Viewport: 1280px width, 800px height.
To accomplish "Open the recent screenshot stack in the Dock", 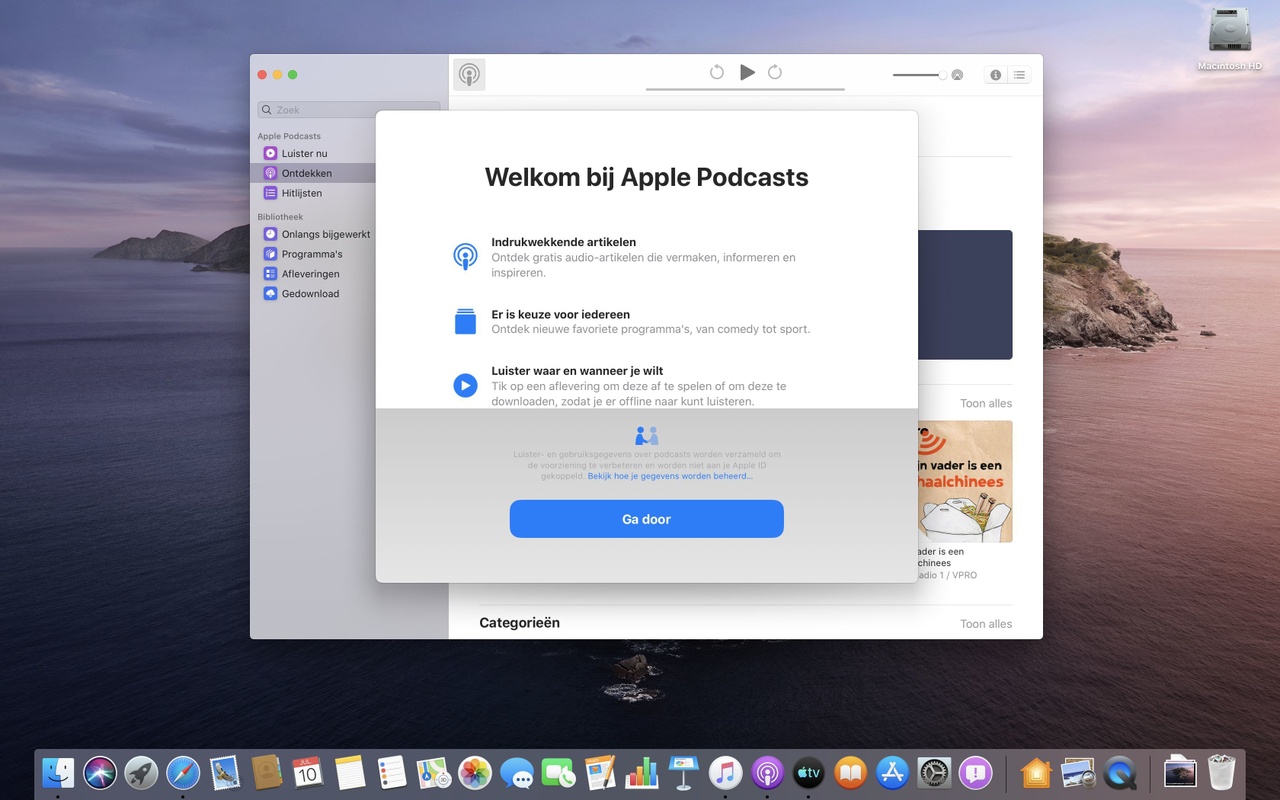I will 1180,772.
